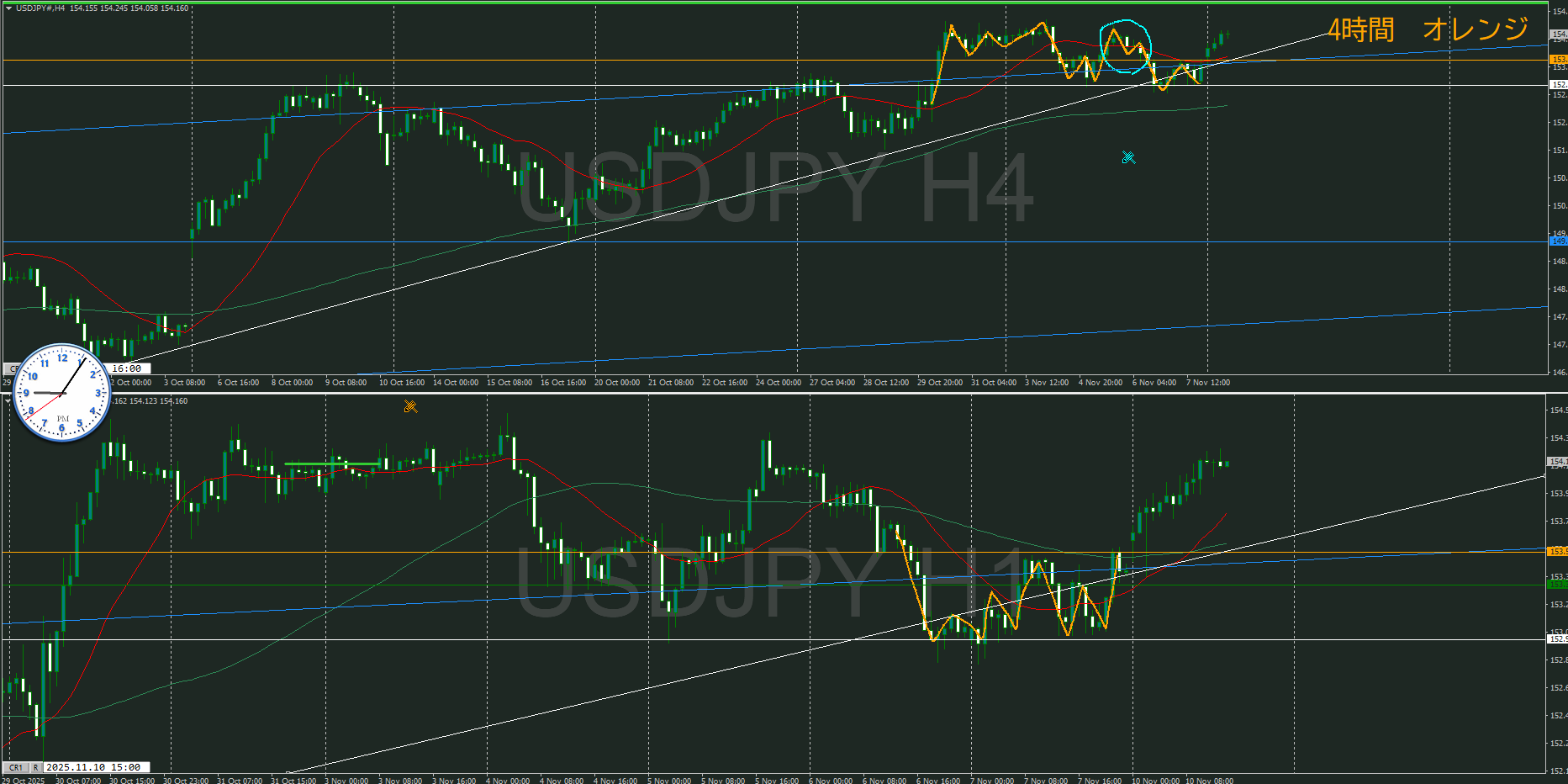Click the 7 Nov 12:00 label on H4 time axis

[1207, 383]
